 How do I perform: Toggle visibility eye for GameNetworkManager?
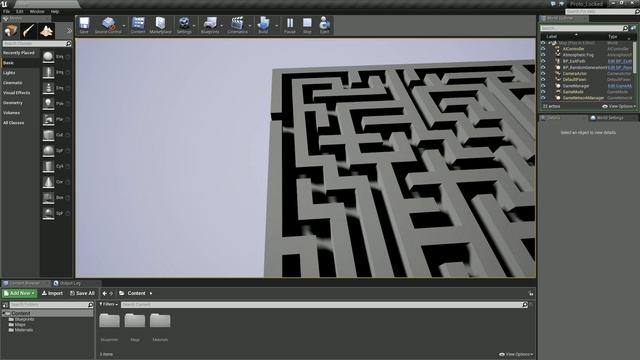(x=543, y=98)
